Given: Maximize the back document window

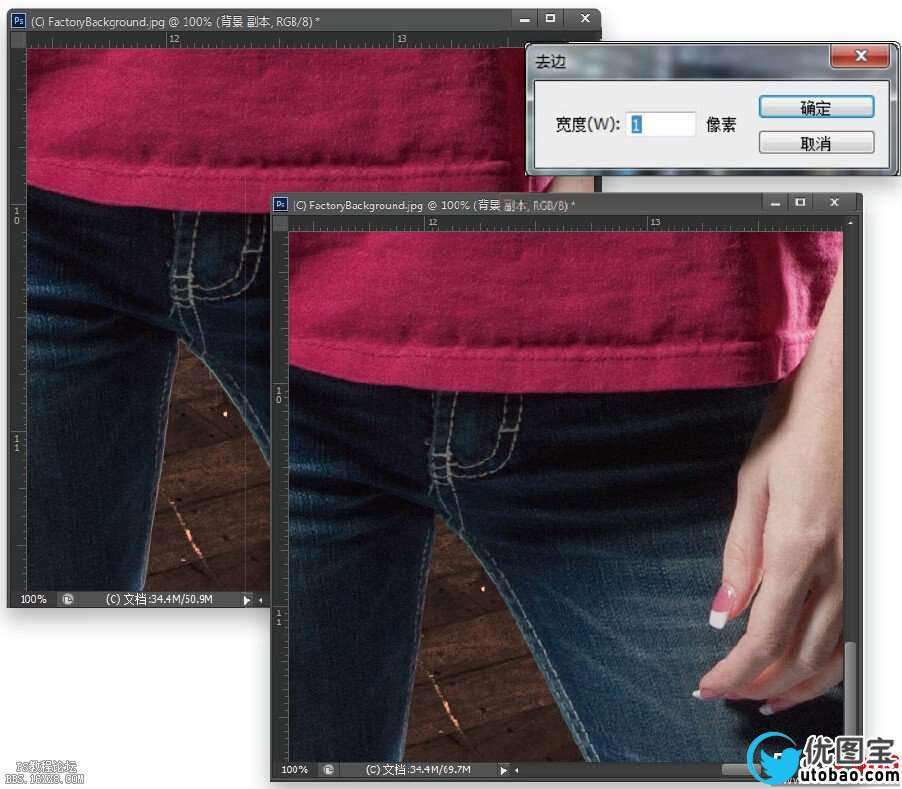Looking at the screenshot, I should (551, 19).
